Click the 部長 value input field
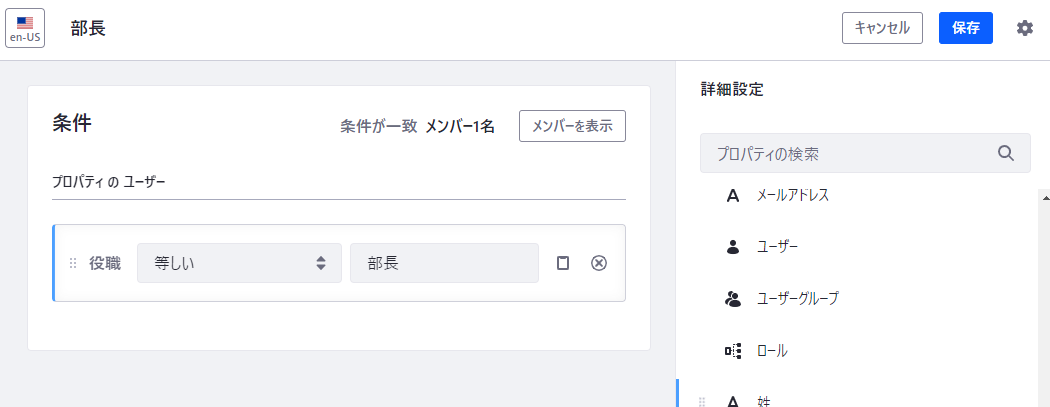1050x407 pixels. (444, 263)
